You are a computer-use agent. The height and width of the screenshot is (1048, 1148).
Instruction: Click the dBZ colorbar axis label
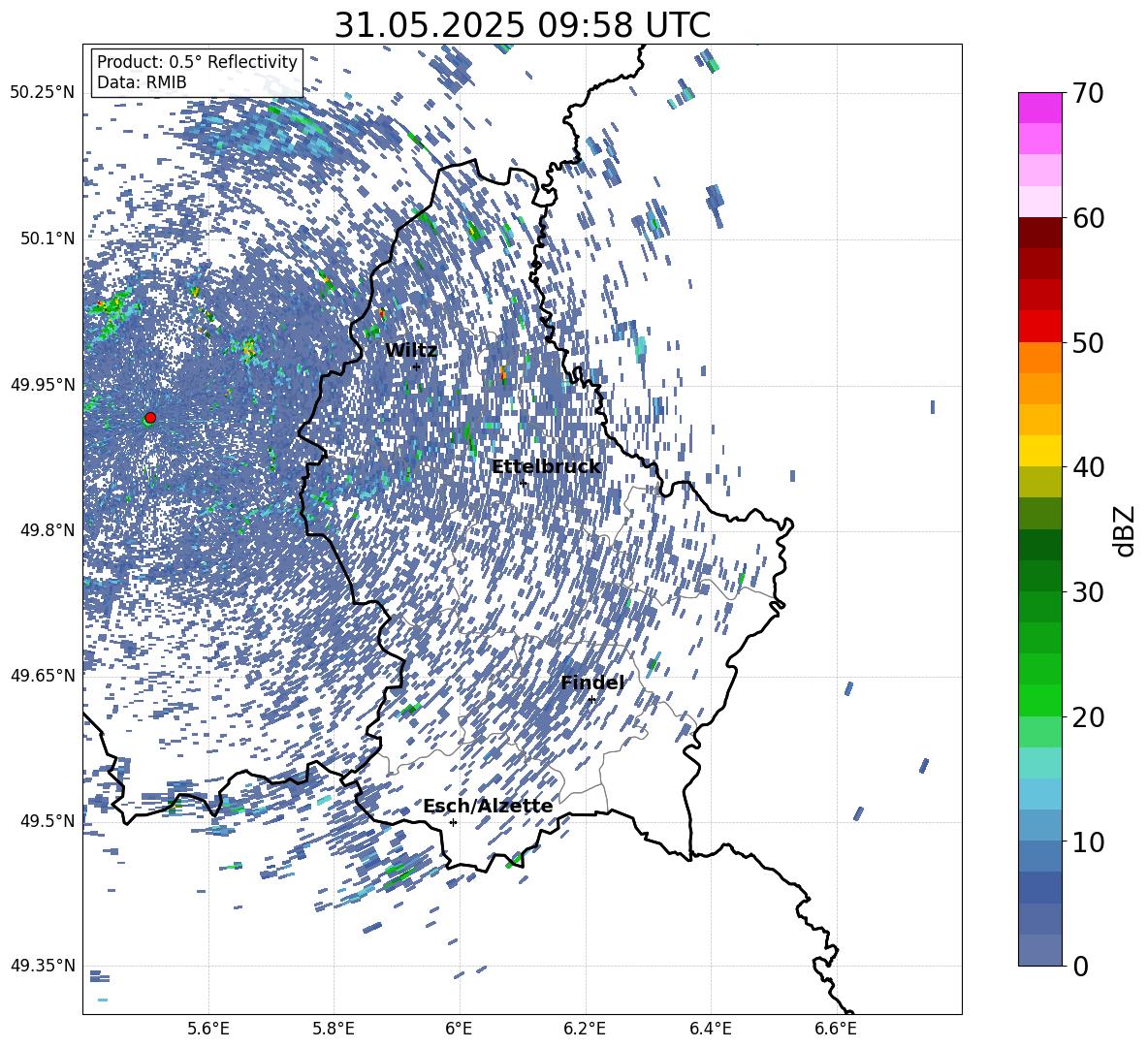[x=1125, y=530]
